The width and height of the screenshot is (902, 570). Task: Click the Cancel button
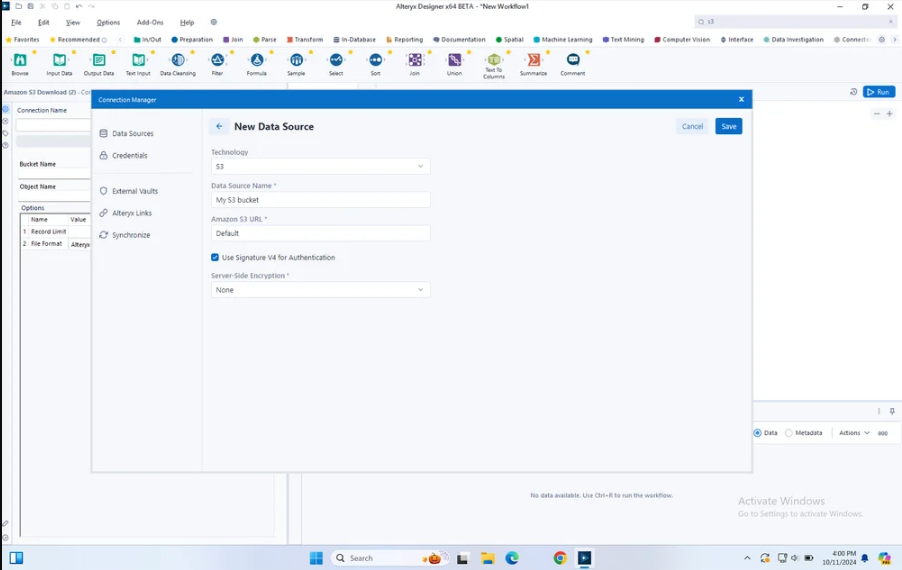(x=693, y=127)
